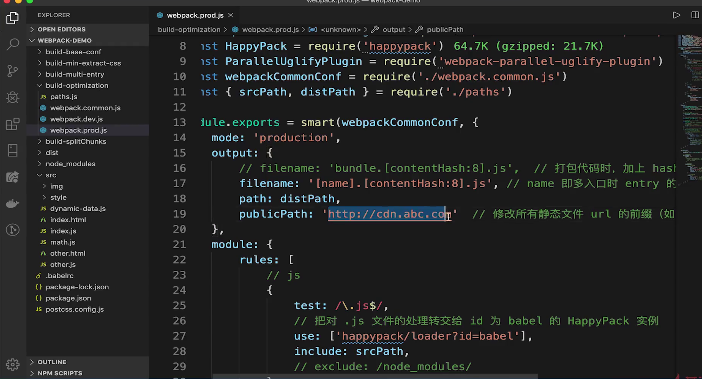Close the webpack.prod.js tab
702x379 pixels.
[x=231, y=15]
